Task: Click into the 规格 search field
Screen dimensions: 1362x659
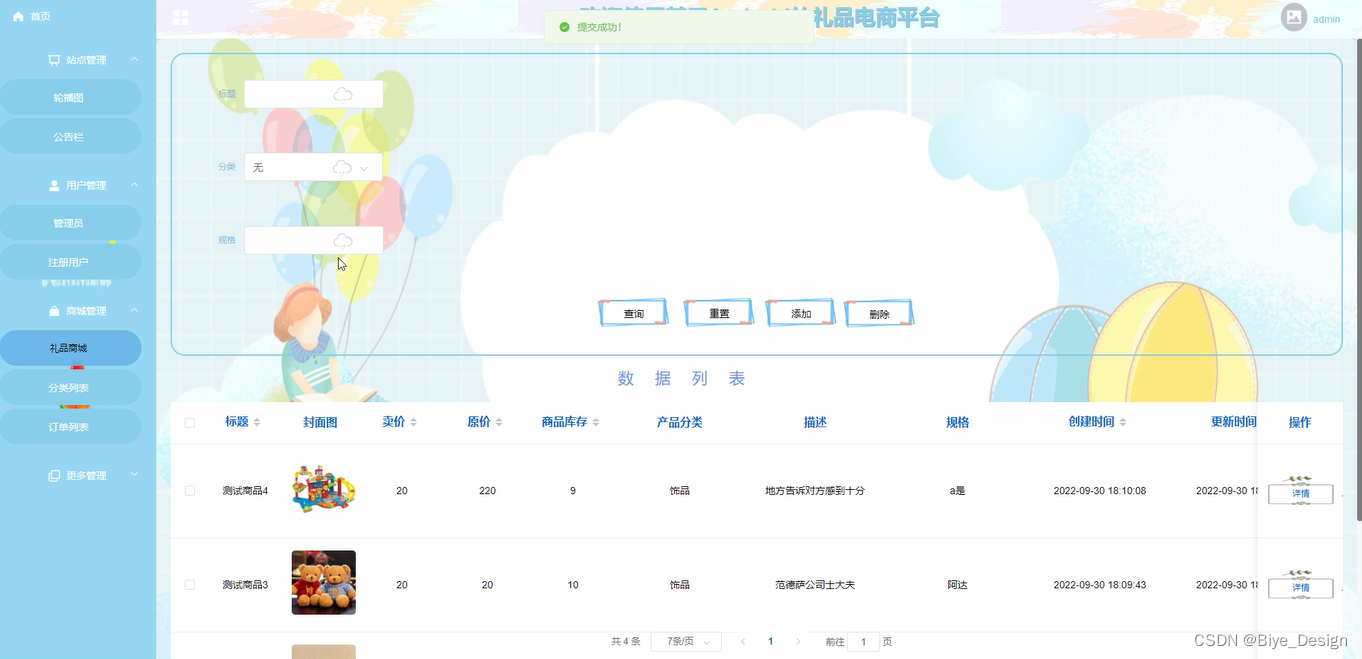Action: (x=313, y=240)
